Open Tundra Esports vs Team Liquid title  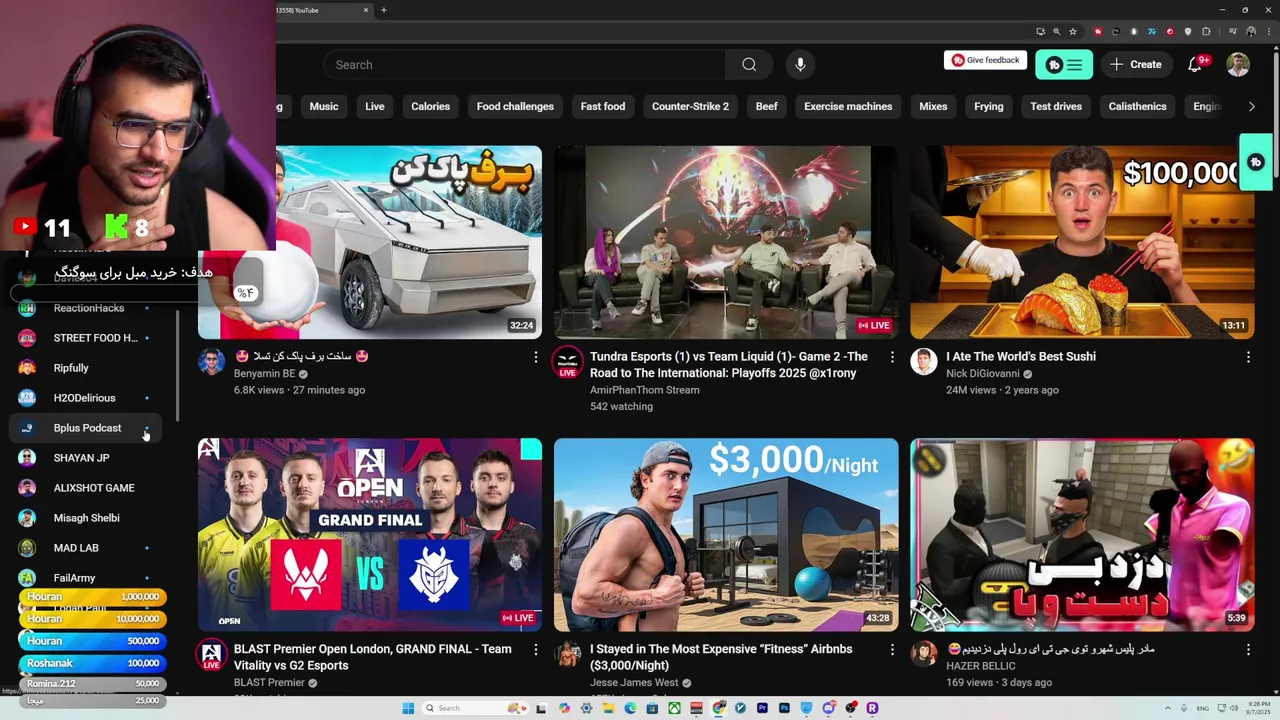point(729,365)
